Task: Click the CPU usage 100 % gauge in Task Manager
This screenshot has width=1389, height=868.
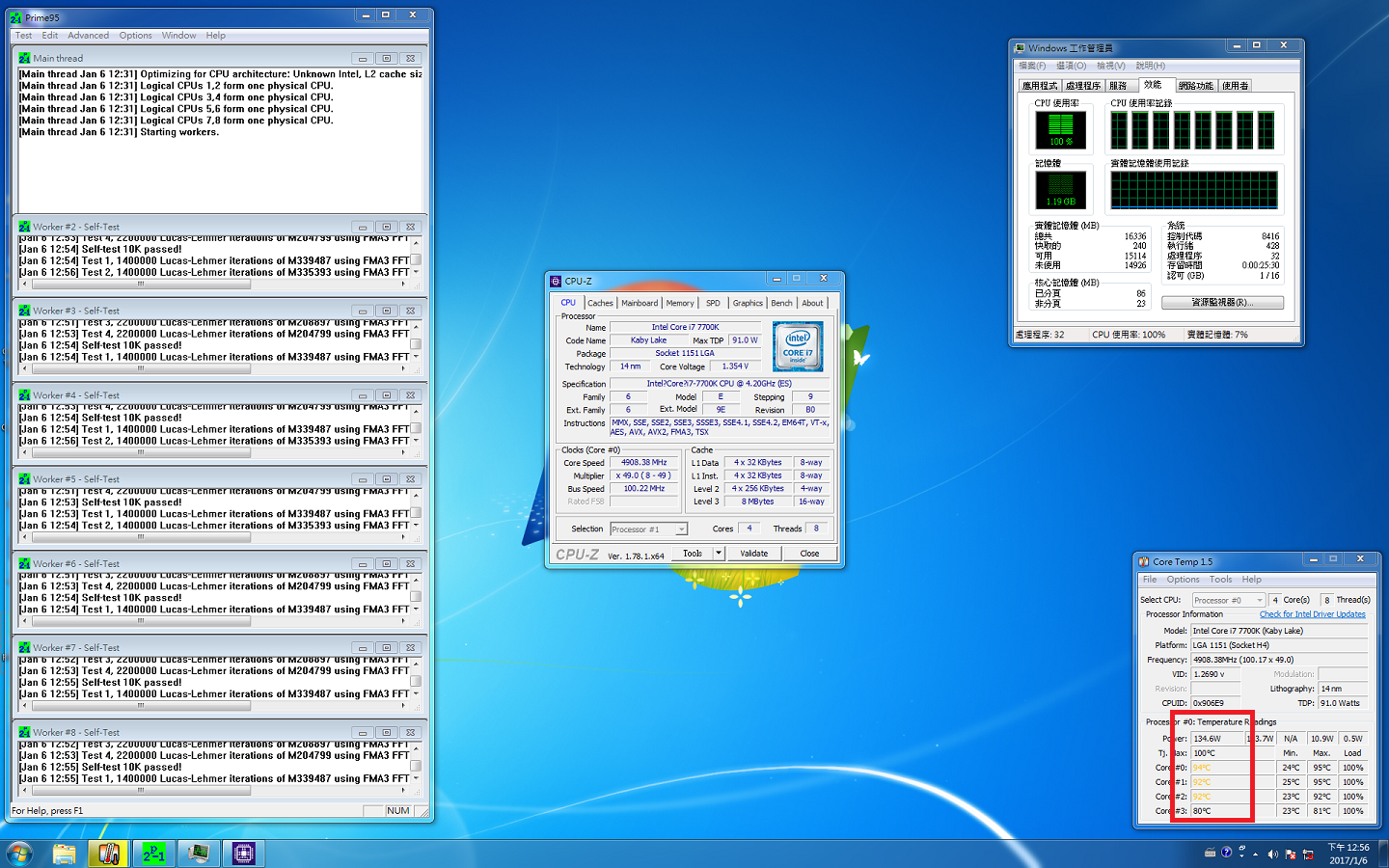Action: click(1060, 130)
